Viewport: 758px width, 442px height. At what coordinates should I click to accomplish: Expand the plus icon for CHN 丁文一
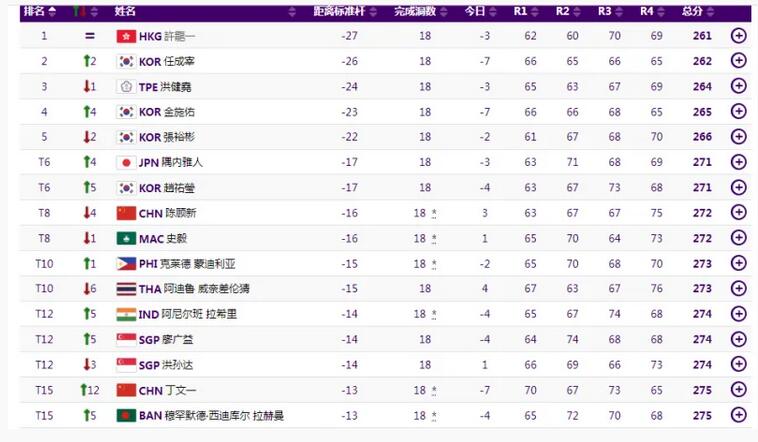pos(739,390)
